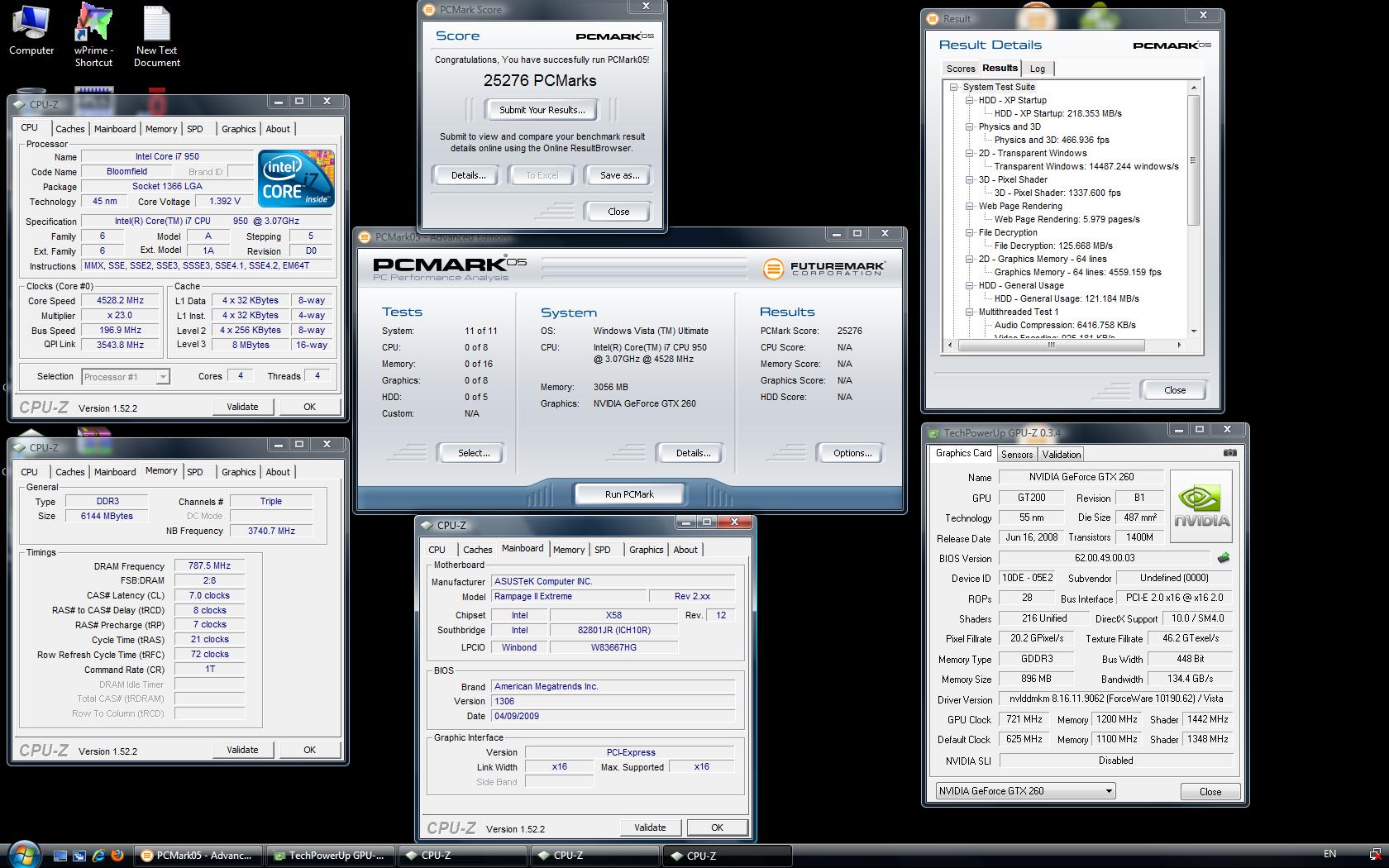Open About tab in CPU-Z Mainboard window
1389x868 pixels.
coord(685,550)
